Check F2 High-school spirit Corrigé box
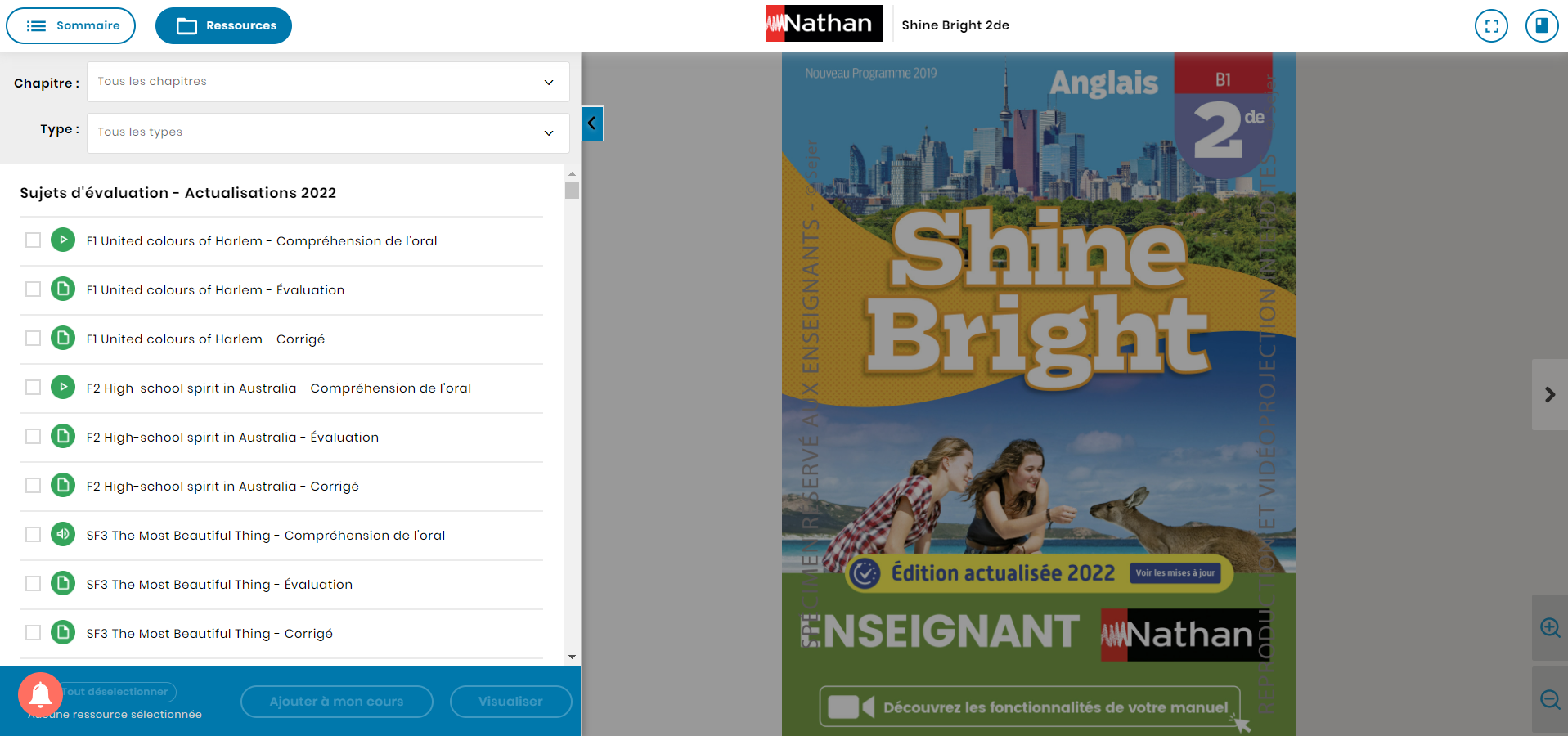The image size is (1568, 736). (x=33, y=486)
